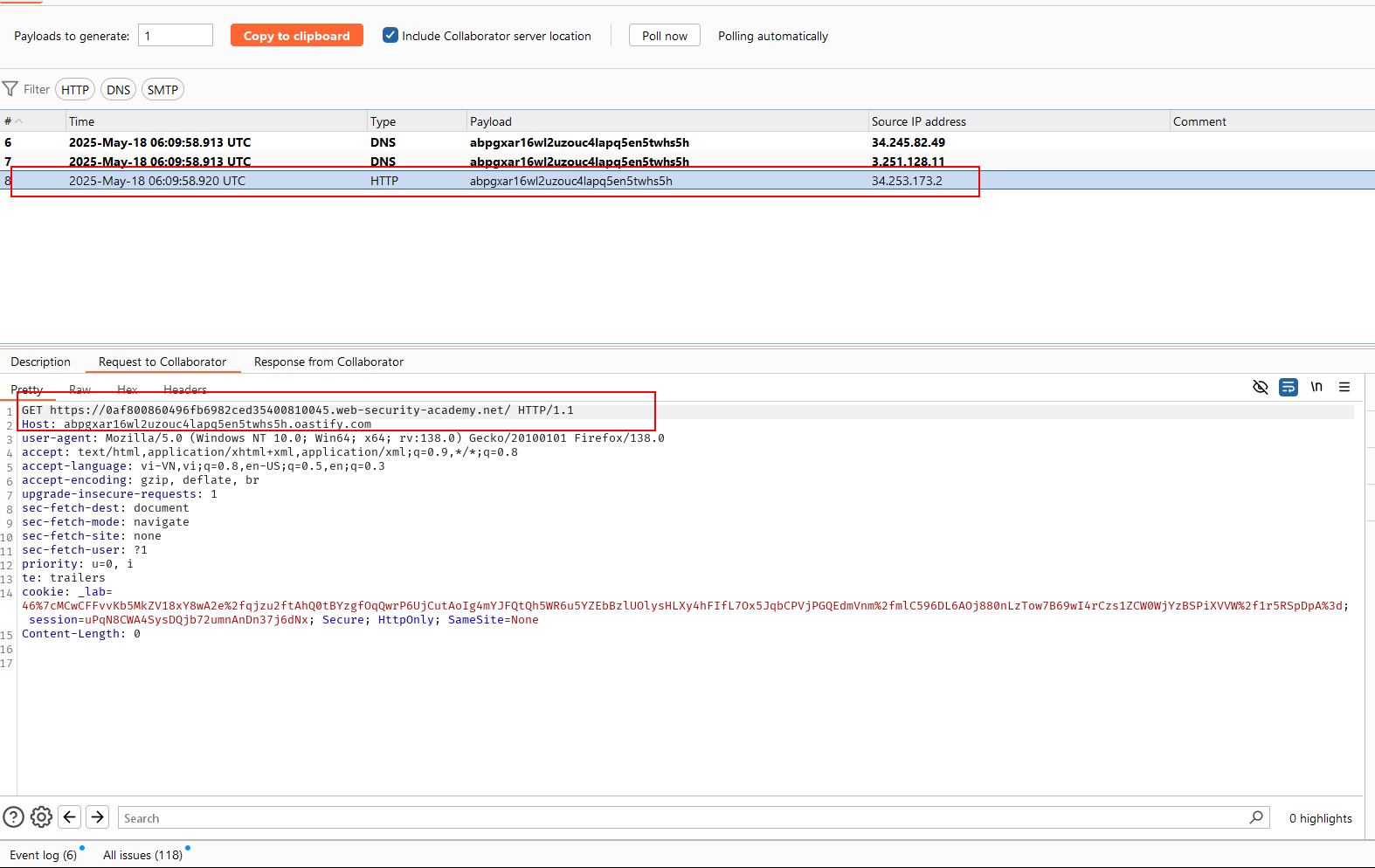Click the accept-language header line
This screenshot has height=868, width=1375.
pyautogui.click(x=204, y=466)
